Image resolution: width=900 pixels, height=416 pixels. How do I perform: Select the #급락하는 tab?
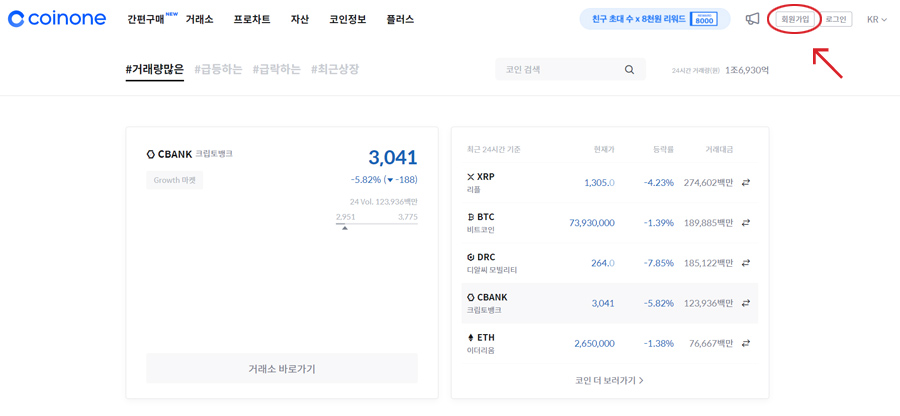[x=277, y=70]
